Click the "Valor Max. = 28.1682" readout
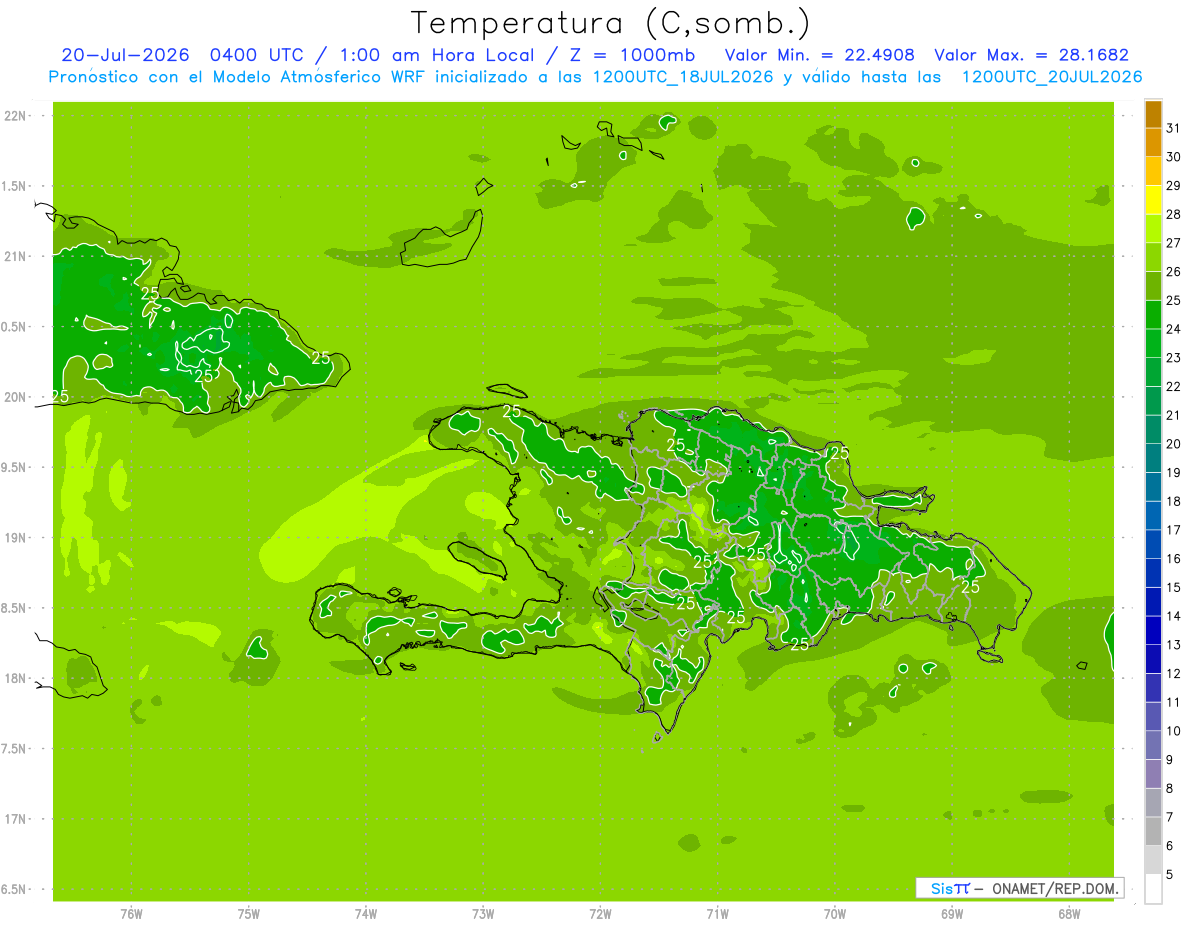This screenshot has height=927, width=1200. pyautogui.click(x=1032, y=55)
